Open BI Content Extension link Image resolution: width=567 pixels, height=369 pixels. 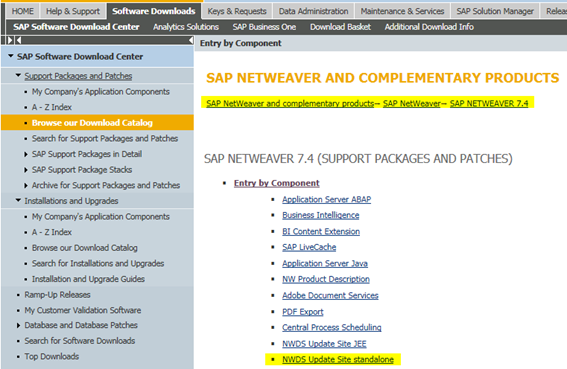tap(321, 232)
